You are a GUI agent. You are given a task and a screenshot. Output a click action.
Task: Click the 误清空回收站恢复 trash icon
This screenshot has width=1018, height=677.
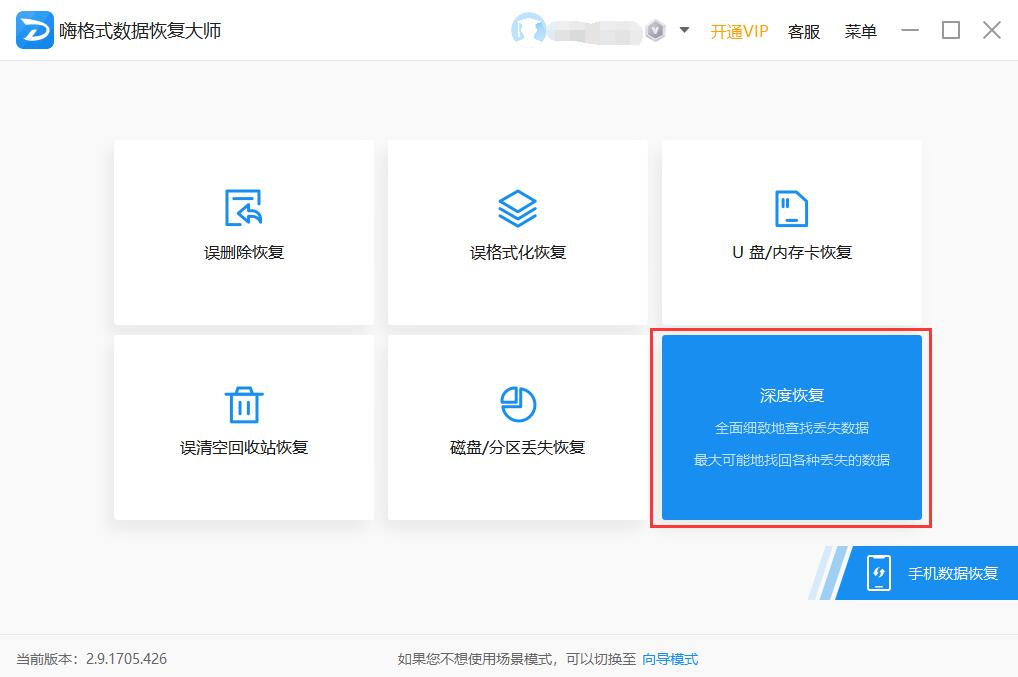click(x=244, y=404)
